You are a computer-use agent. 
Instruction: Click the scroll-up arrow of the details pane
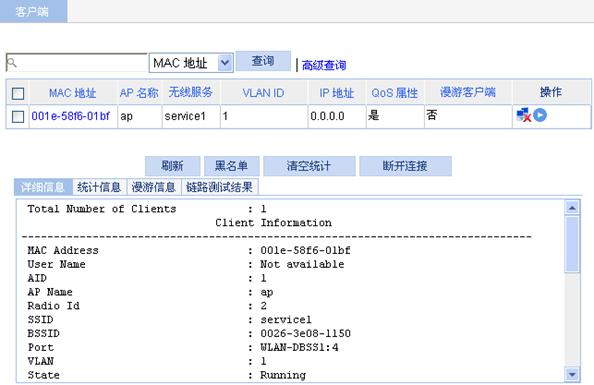point(572,208)
